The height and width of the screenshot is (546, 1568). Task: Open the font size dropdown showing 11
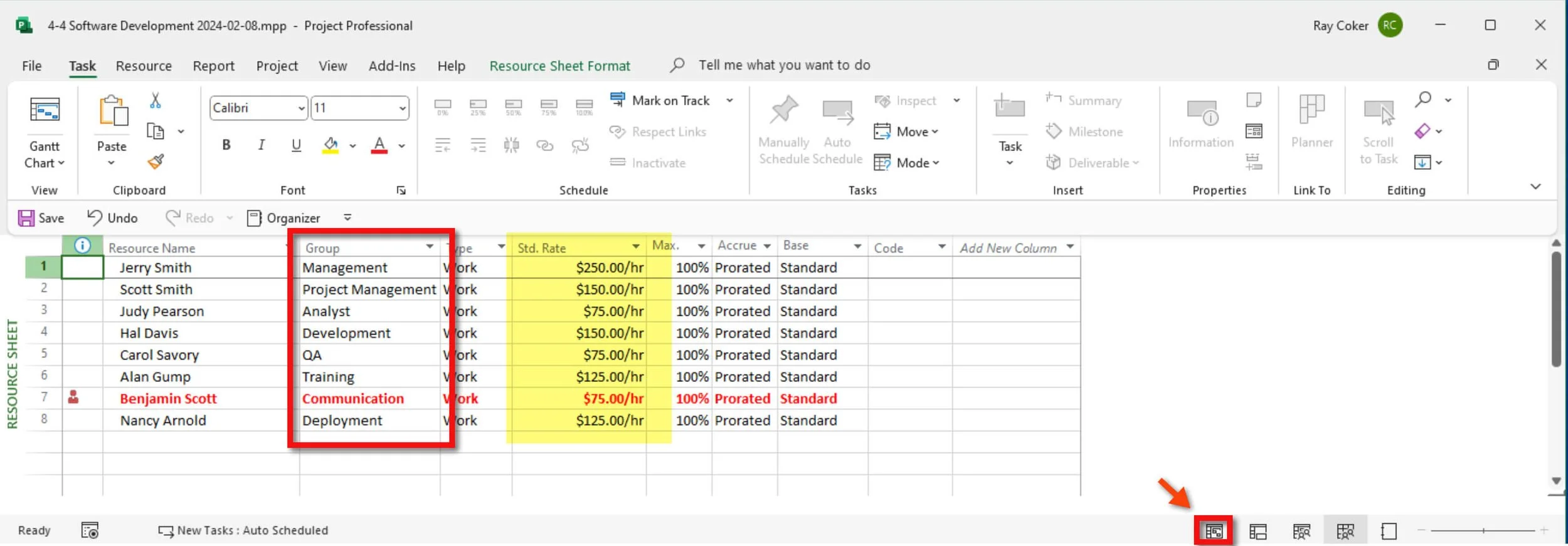click(x=402, y=108)
